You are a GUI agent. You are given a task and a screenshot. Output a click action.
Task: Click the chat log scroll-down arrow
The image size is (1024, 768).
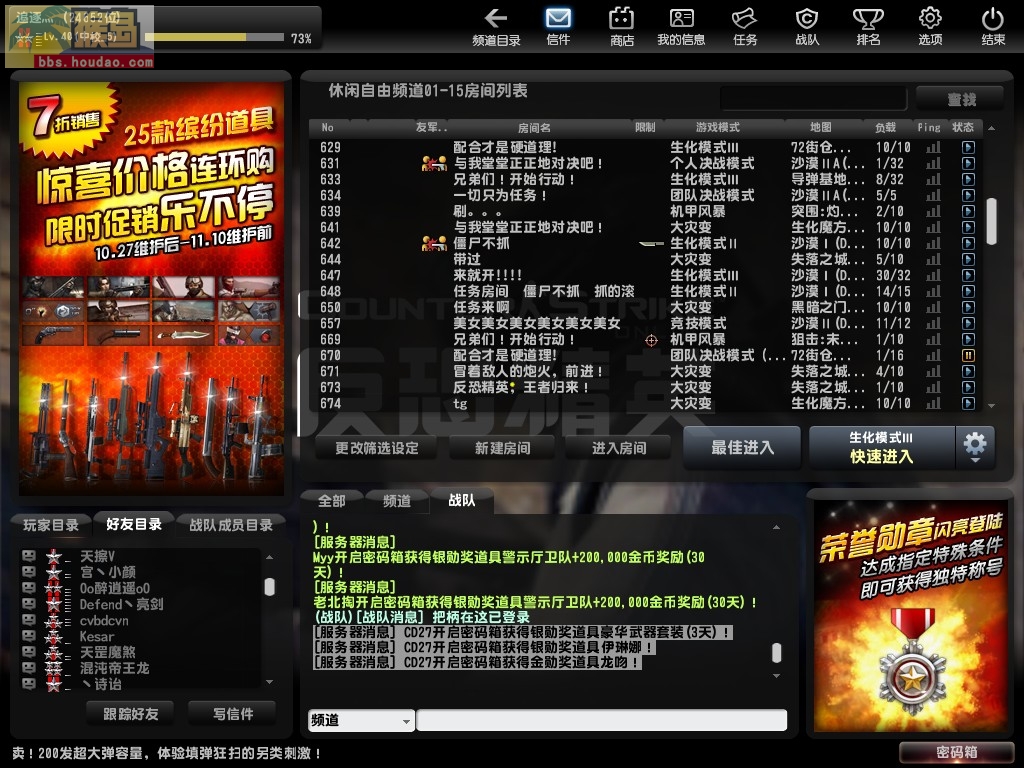pos(776,676)
